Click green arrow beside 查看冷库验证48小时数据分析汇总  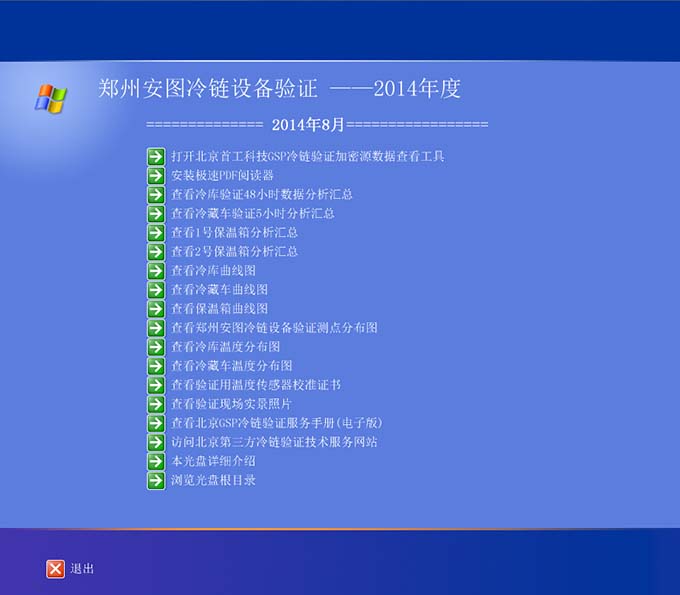pyautogui.click(x=156, y=195)
